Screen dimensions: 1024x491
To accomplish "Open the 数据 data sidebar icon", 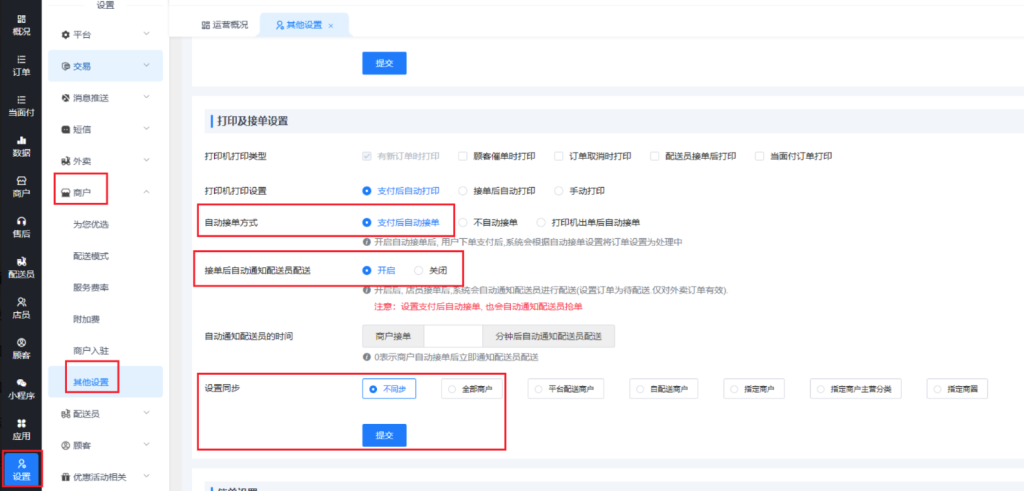I will (x=20, y=146).
